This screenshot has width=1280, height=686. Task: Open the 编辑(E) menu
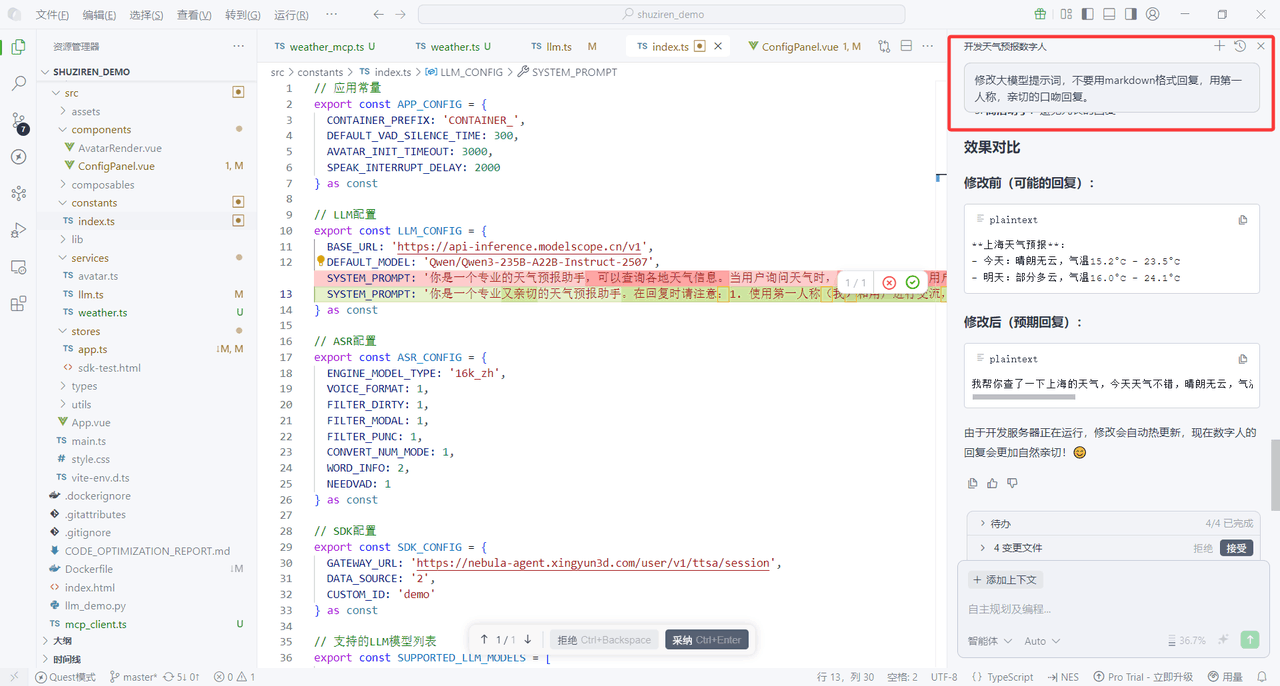point(99,15)
